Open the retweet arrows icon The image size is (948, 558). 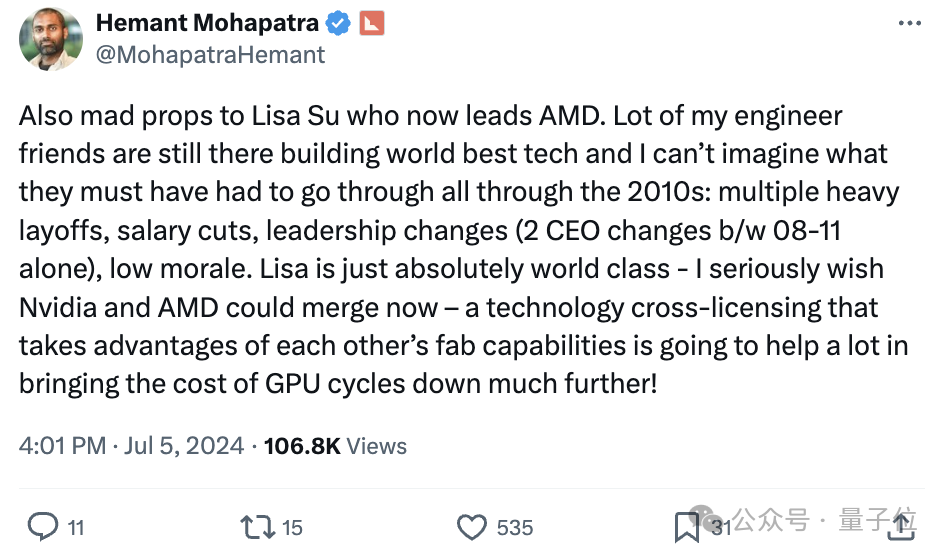pos(257,526)
